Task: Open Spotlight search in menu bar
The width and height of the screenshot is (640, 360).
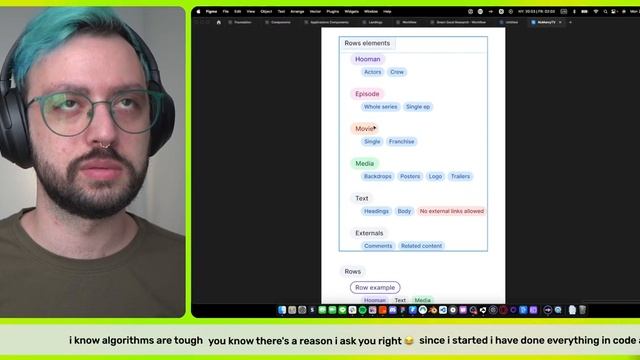Action: pos(605,11)
